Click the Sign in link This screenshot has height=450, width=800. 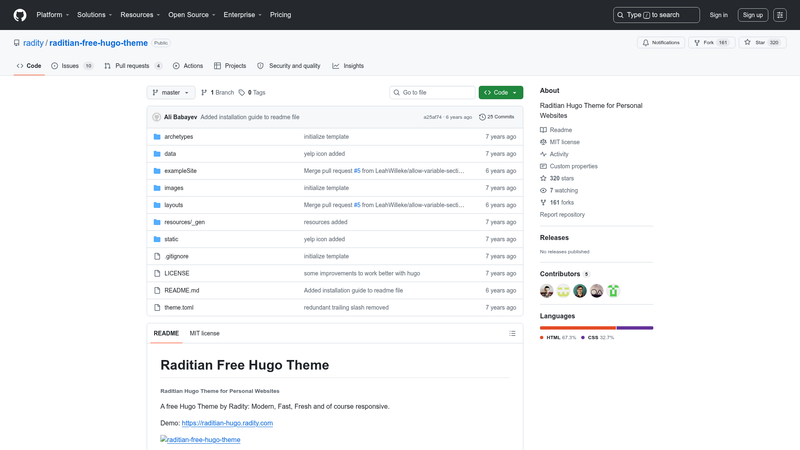[x=718, y=15]
